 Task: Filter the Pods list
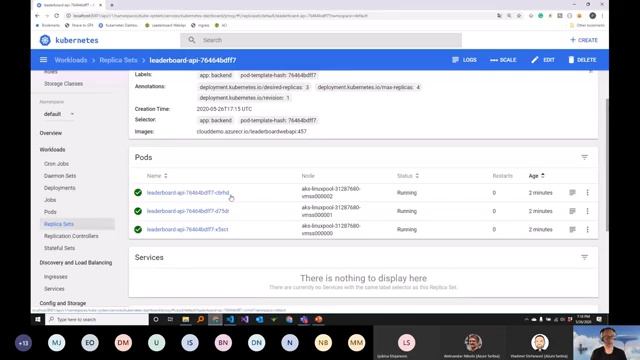(584, 157)
